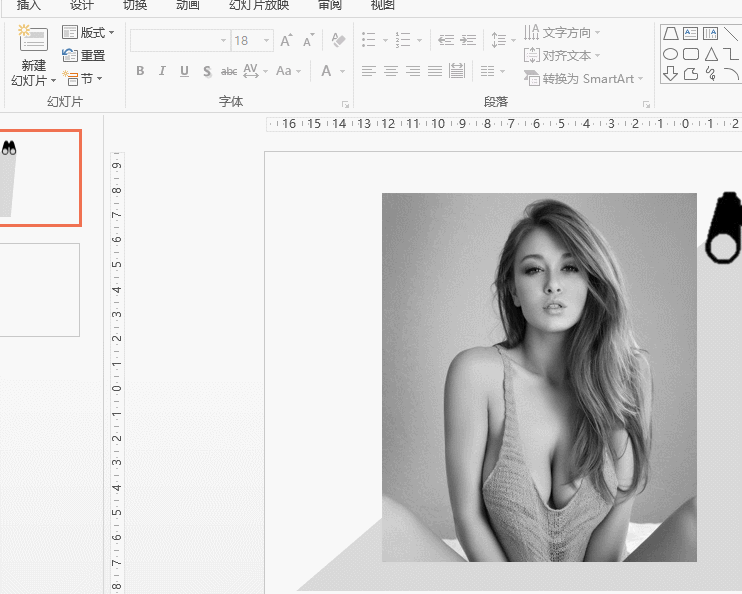
Task: Increase the list indent level
Action: (469, 41)
